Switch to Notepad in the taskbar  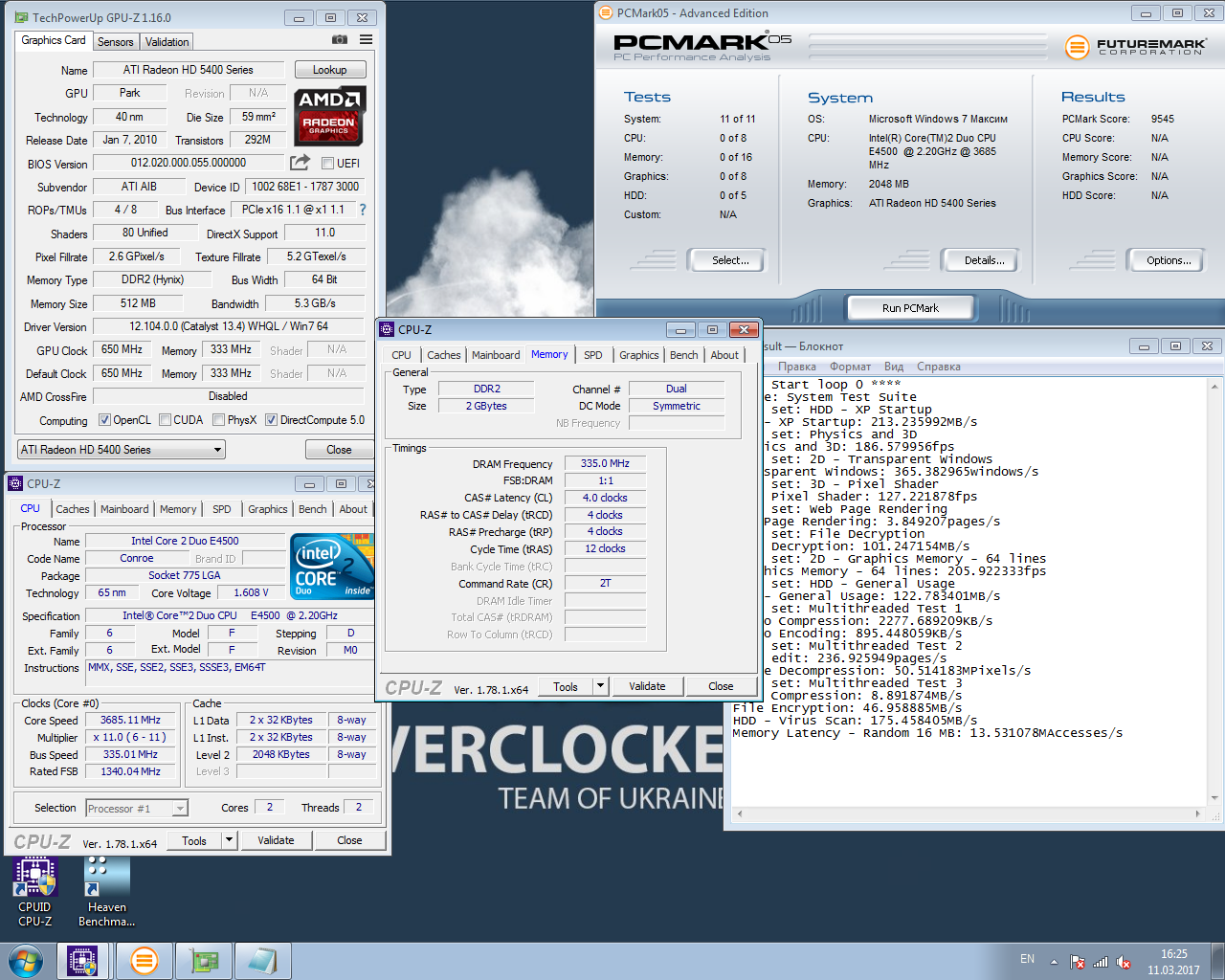point(263,961)
